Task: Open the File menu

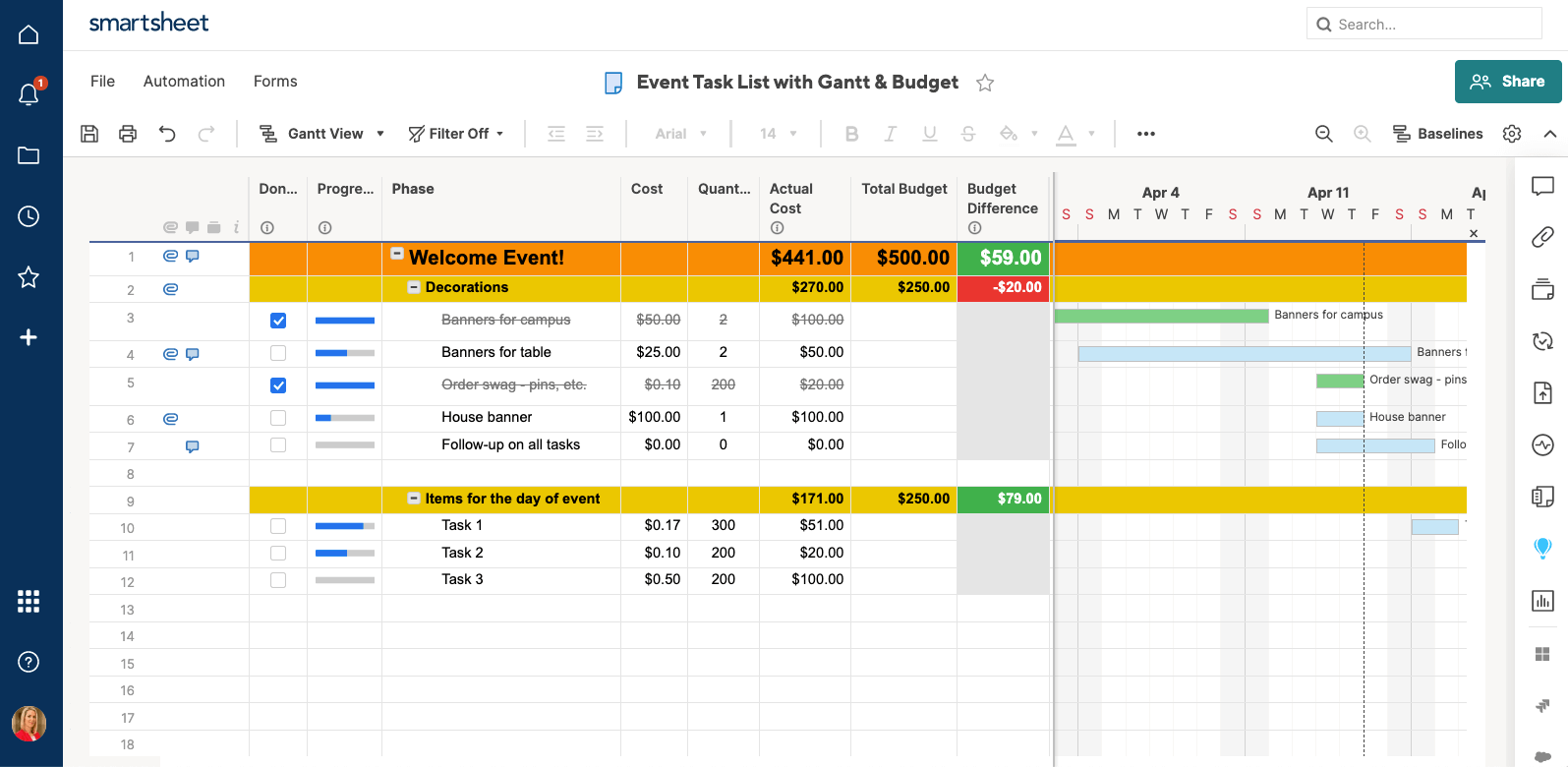Action: pos(102,82)
